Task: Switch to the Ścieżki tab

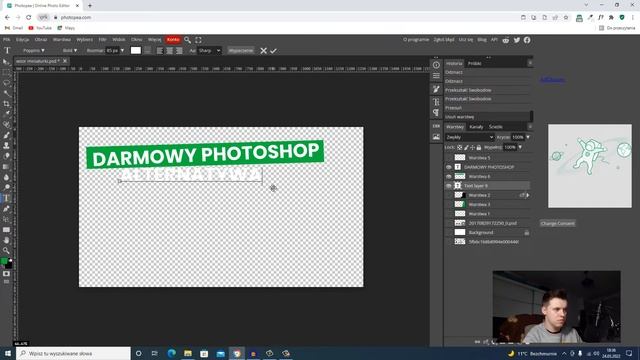Action: pyautogui.click(x=496, y=127)
